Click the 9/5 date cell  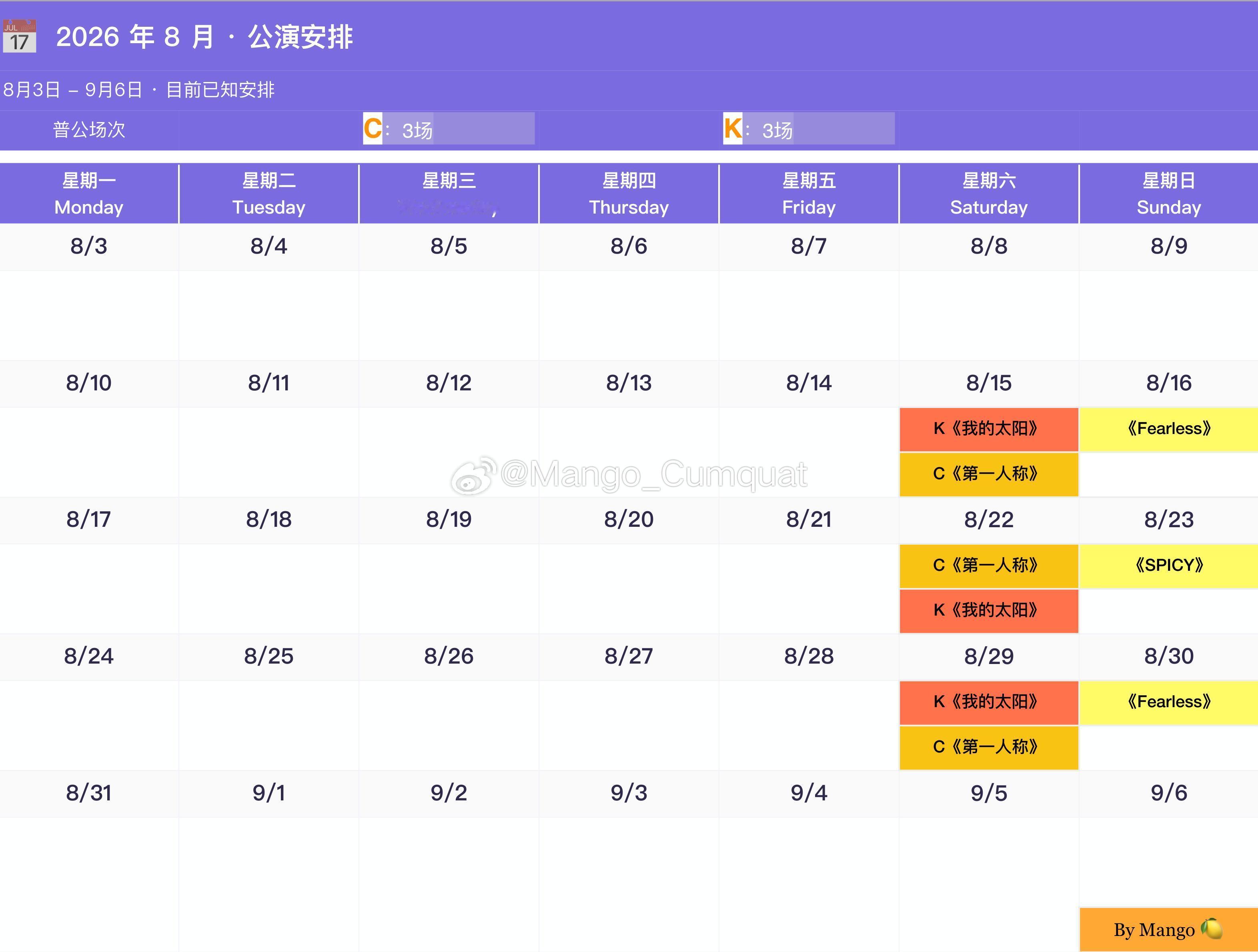pos(989,793)
